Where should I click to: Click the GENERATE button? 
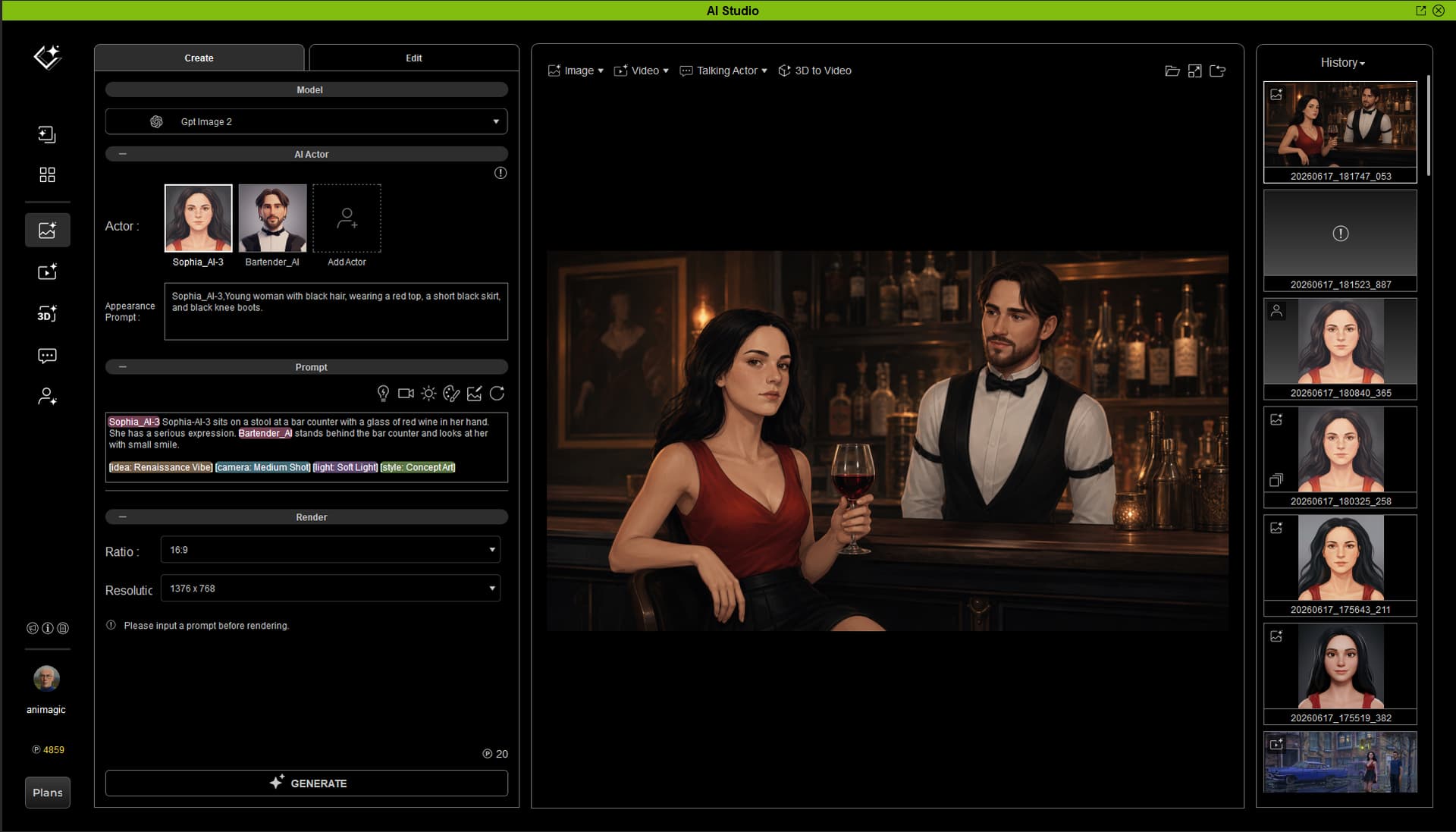point(306,783)
